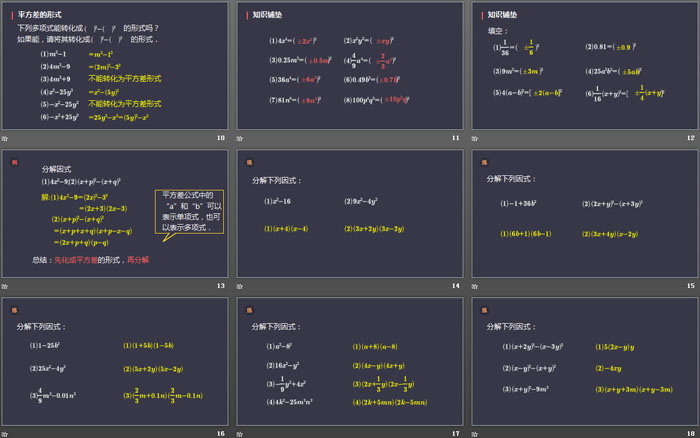Click the slide number label "18"
The height and width of the screenshot is (438, 700).
pyautogui.click(x=691, y=434)
